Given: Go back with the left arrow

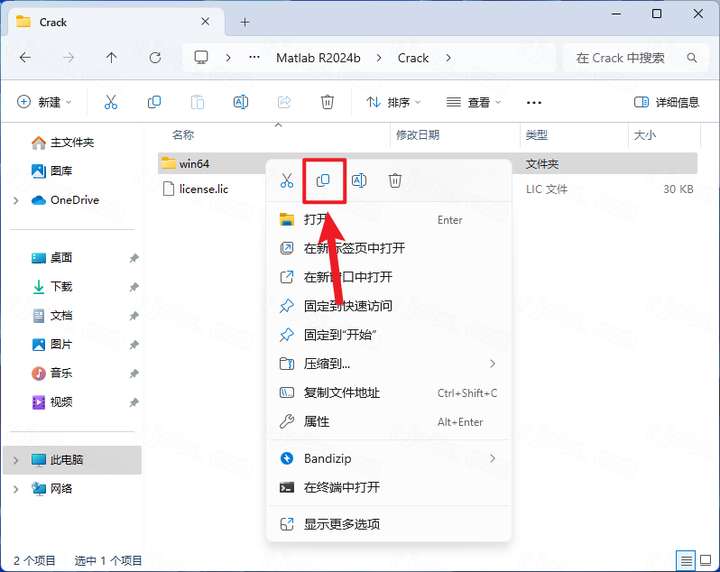Looking at the screenshot, I should 25,58.
